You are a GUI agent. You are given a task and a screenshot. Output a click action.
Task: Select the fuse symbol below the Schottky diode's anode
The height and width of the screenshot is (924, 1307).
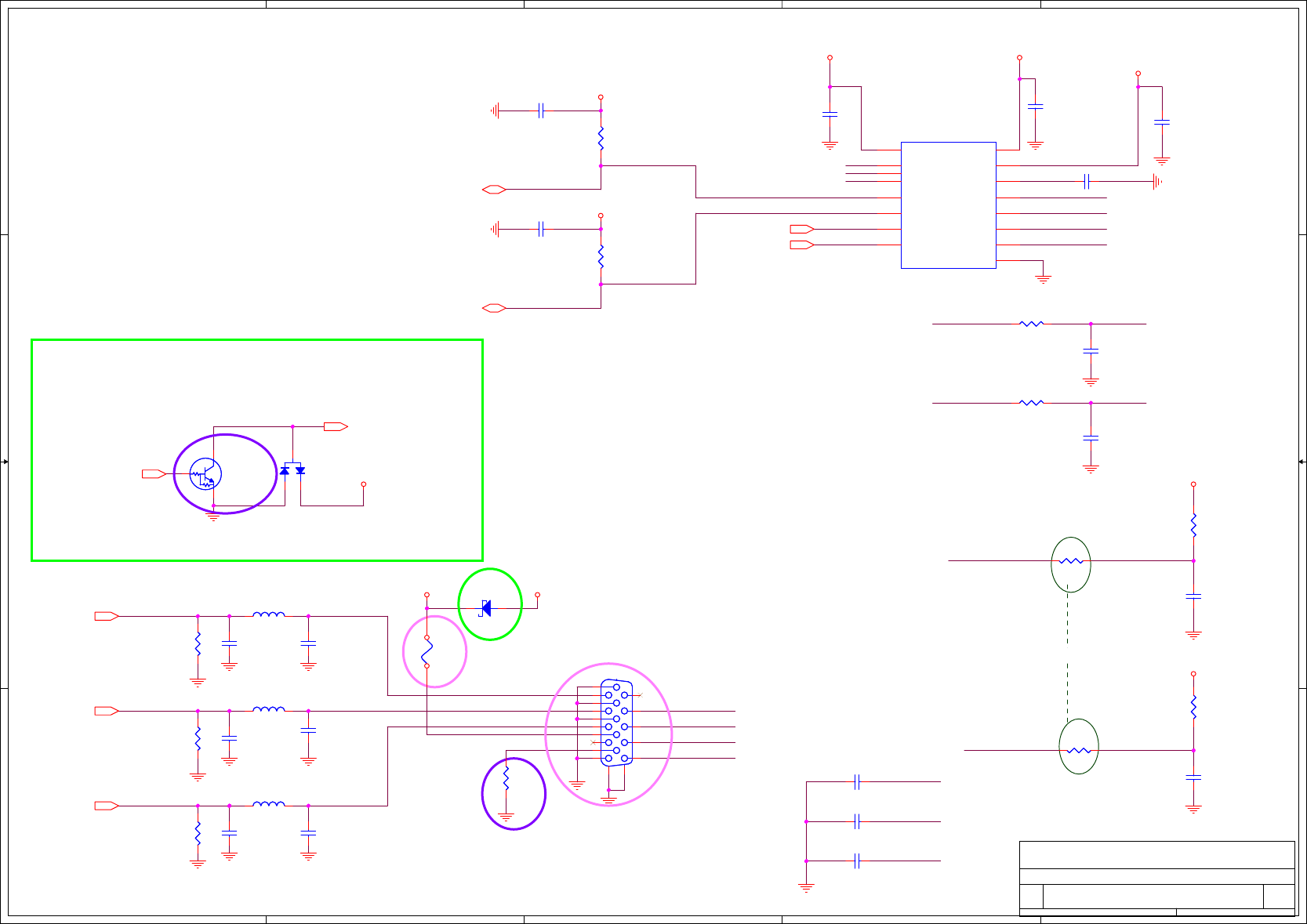pyautogui.click(x=427, y=651)
